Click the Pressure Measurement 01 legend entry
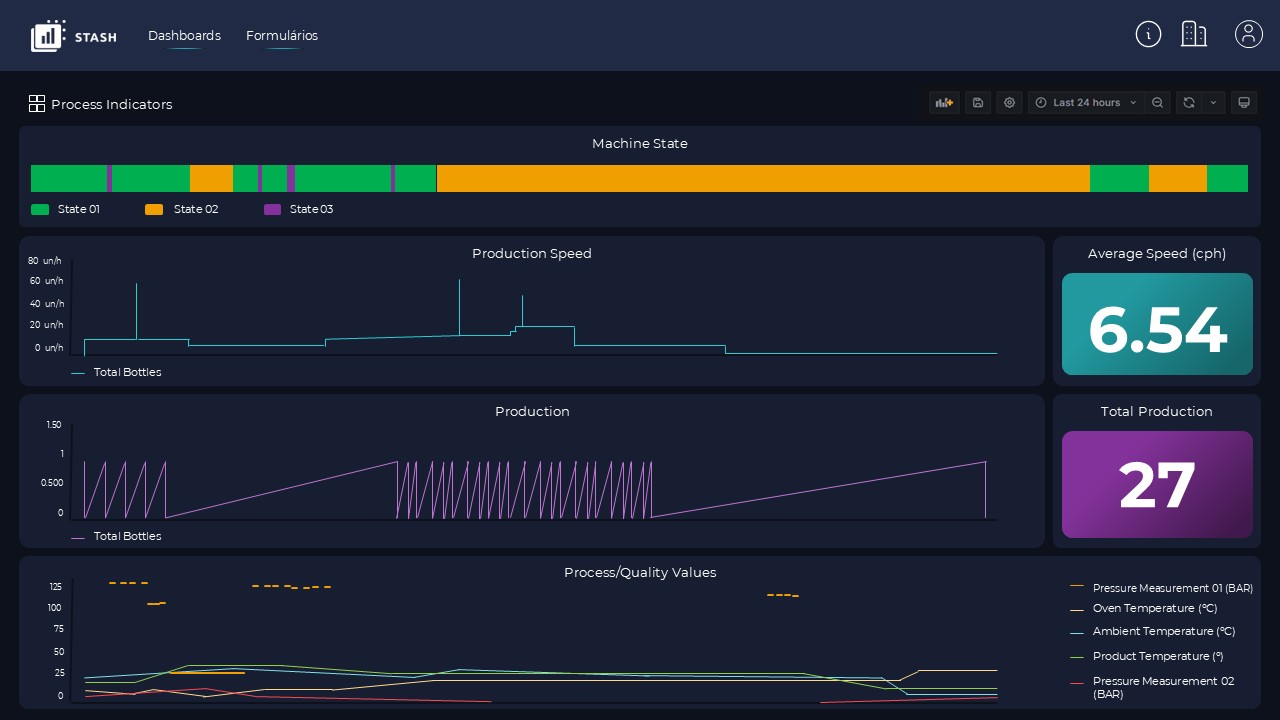Screen dimensions: 1280x720 pos(1172,588)
